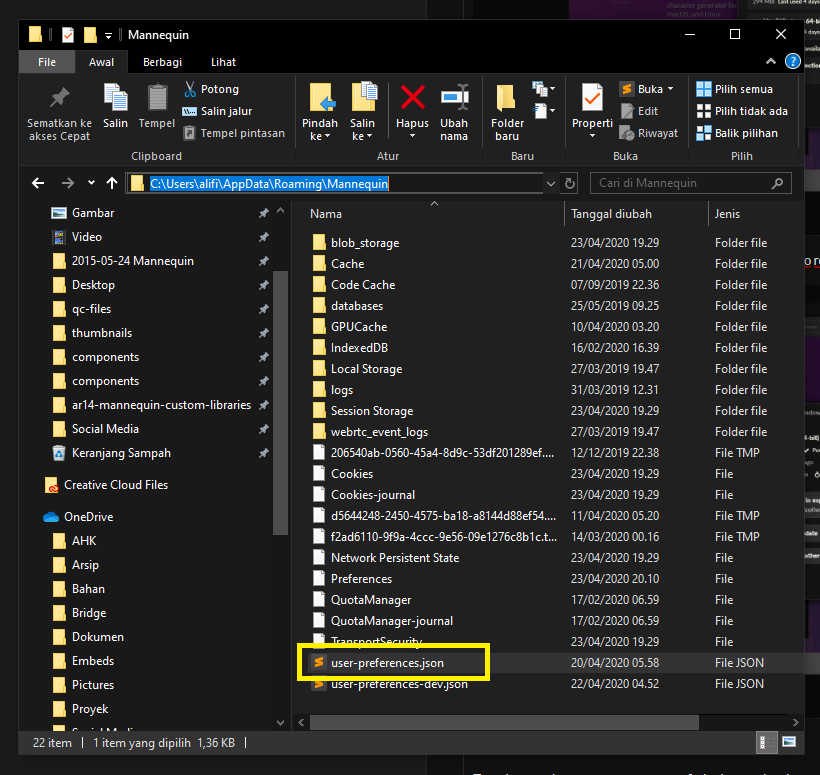This screenshot has width=820, height=775.
Task: Click the scroll right arrow of file list
Action: (795, 722)
